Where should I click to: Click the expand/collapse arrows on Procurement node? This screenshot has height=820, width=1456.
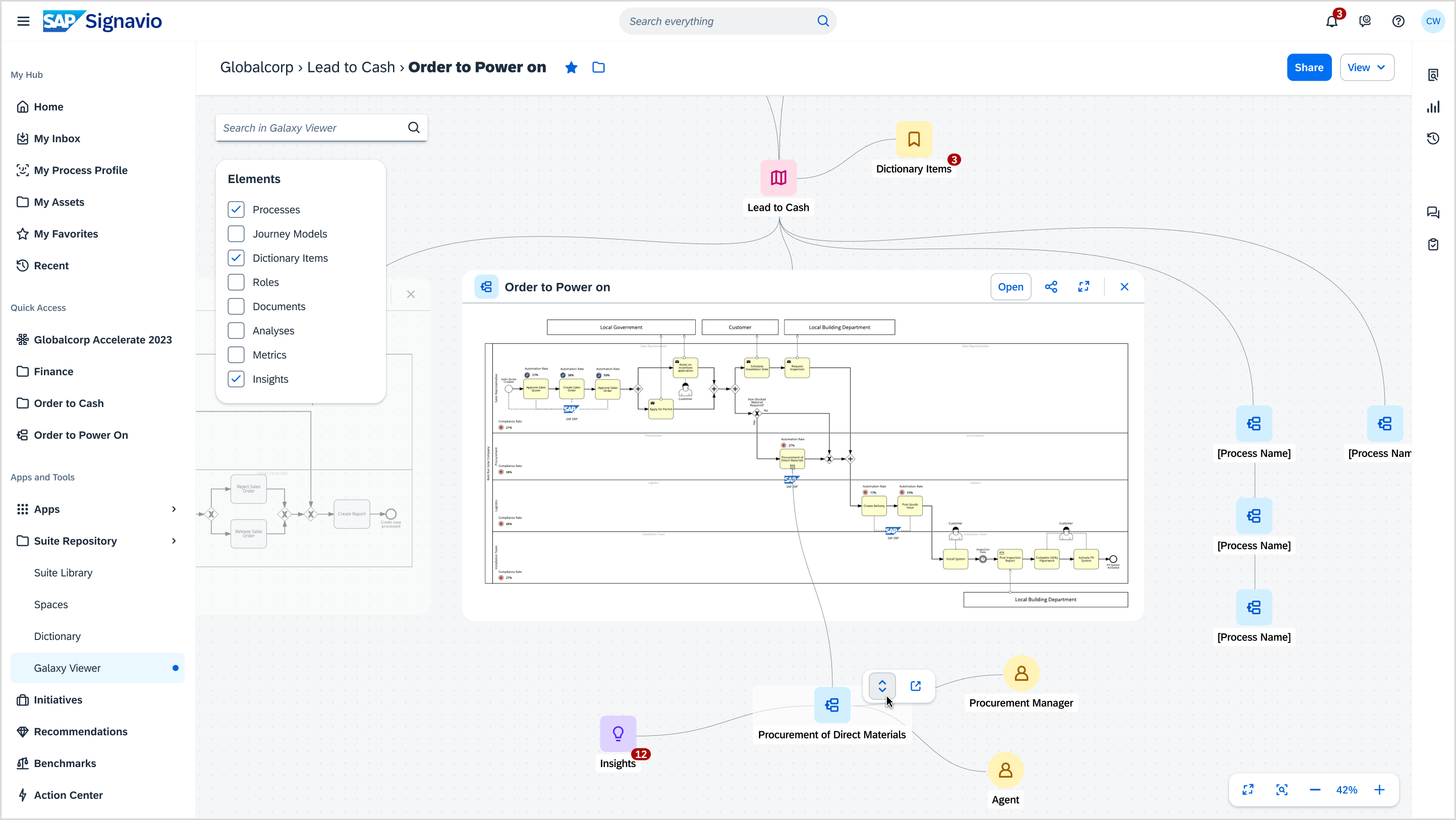(x=882, y=686)
